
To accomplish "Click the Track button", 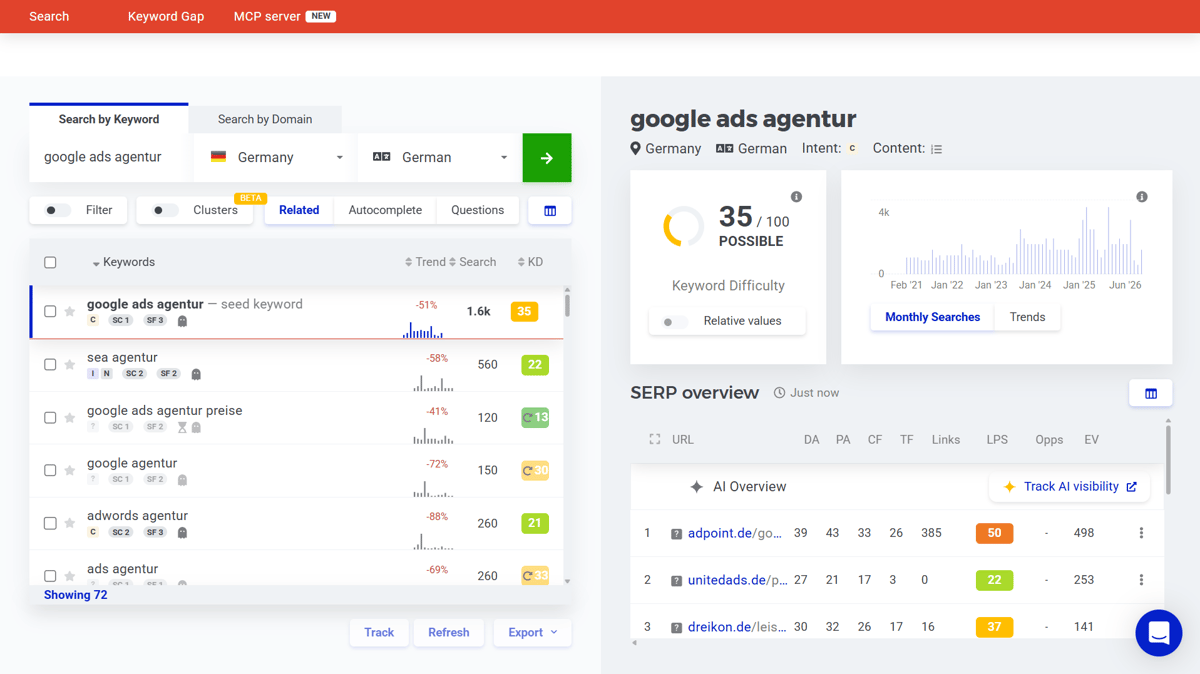I will pyautogui.click(x=379, y=633).
